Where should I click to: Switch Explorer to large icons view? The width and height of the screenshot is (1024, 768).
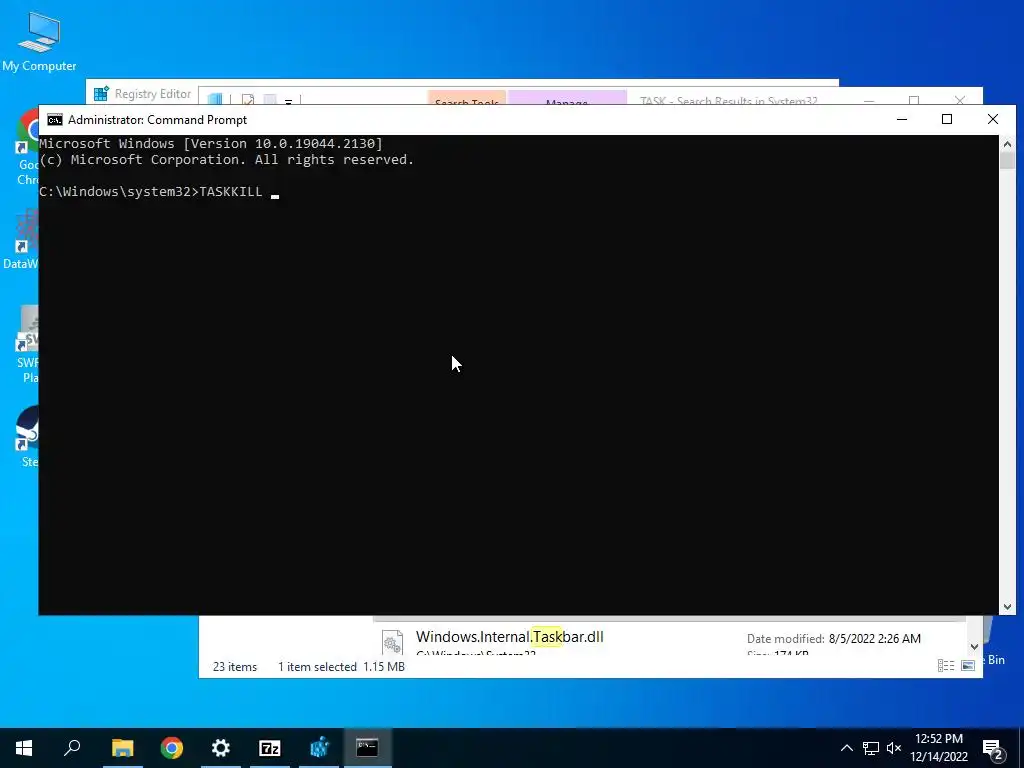[x=968, y=665]
